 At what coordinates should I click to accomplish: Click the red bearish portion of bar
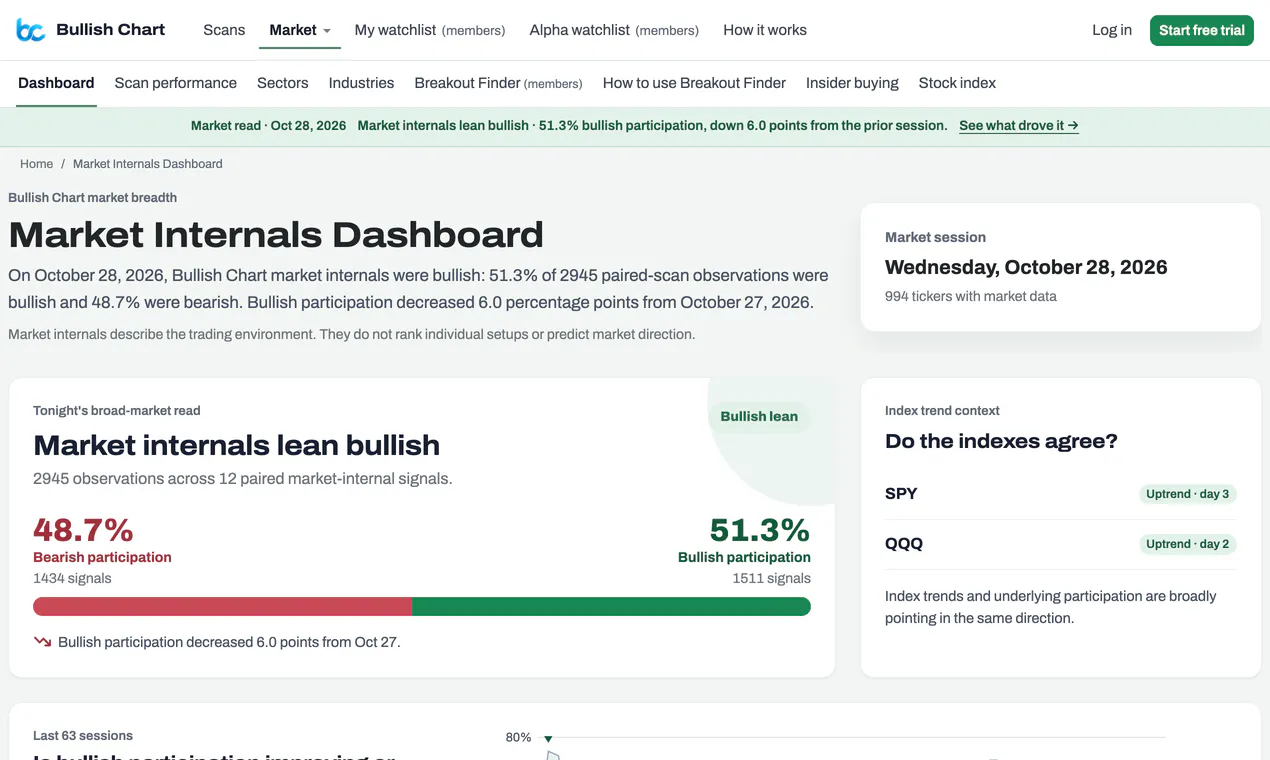point(222,606)
